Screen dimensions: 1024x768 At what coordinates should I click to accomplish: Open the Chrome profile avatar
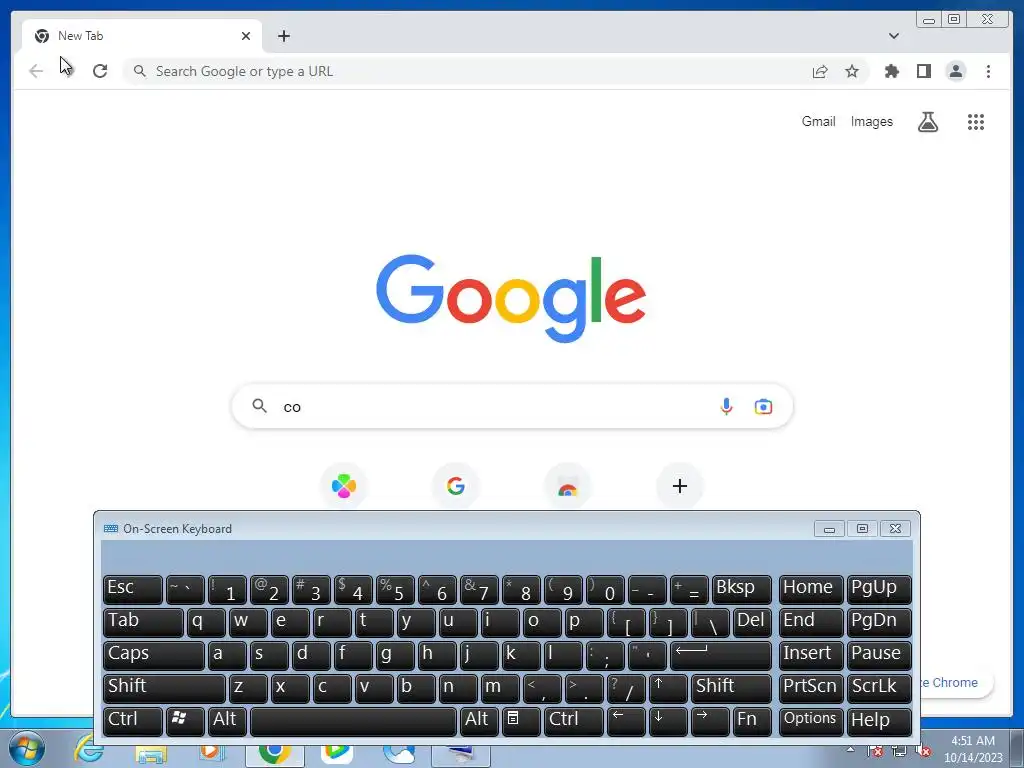955,71
